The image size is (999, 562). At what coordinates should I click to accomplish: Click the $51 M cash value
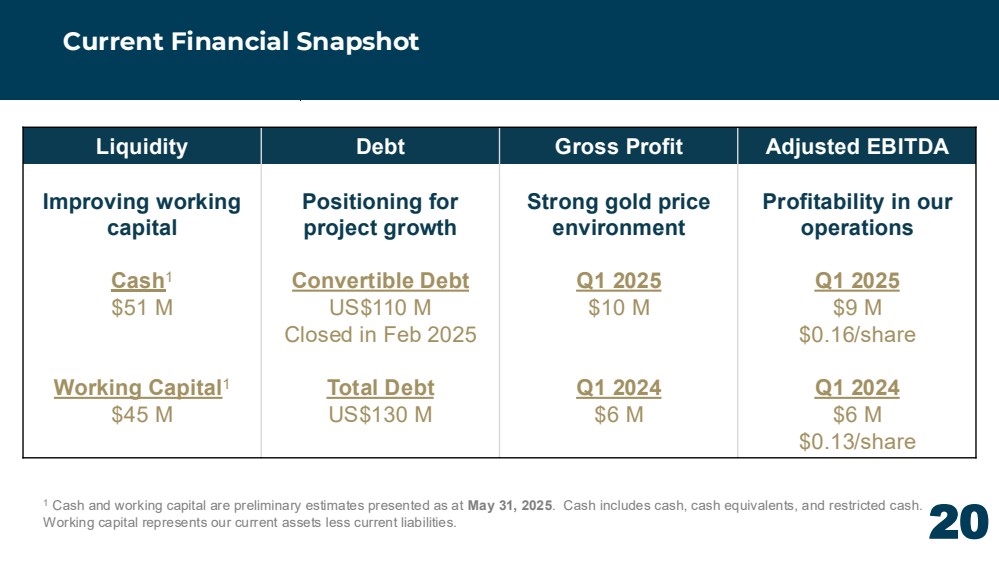coord(142,308)
